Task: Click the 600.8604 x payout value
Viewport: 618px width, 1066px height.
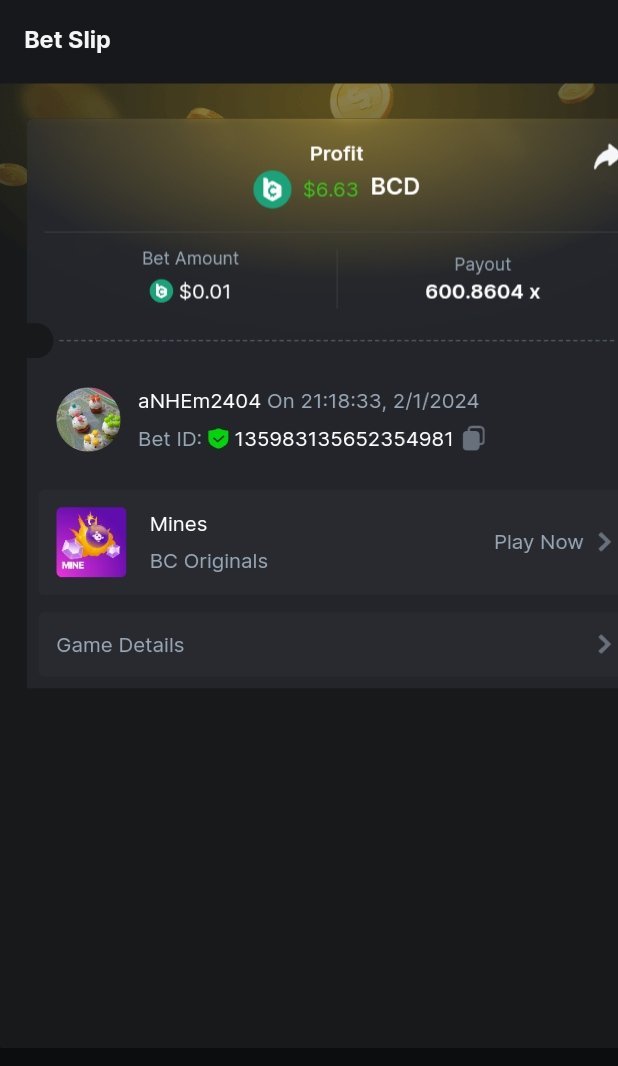Action: tap(482, 292)
